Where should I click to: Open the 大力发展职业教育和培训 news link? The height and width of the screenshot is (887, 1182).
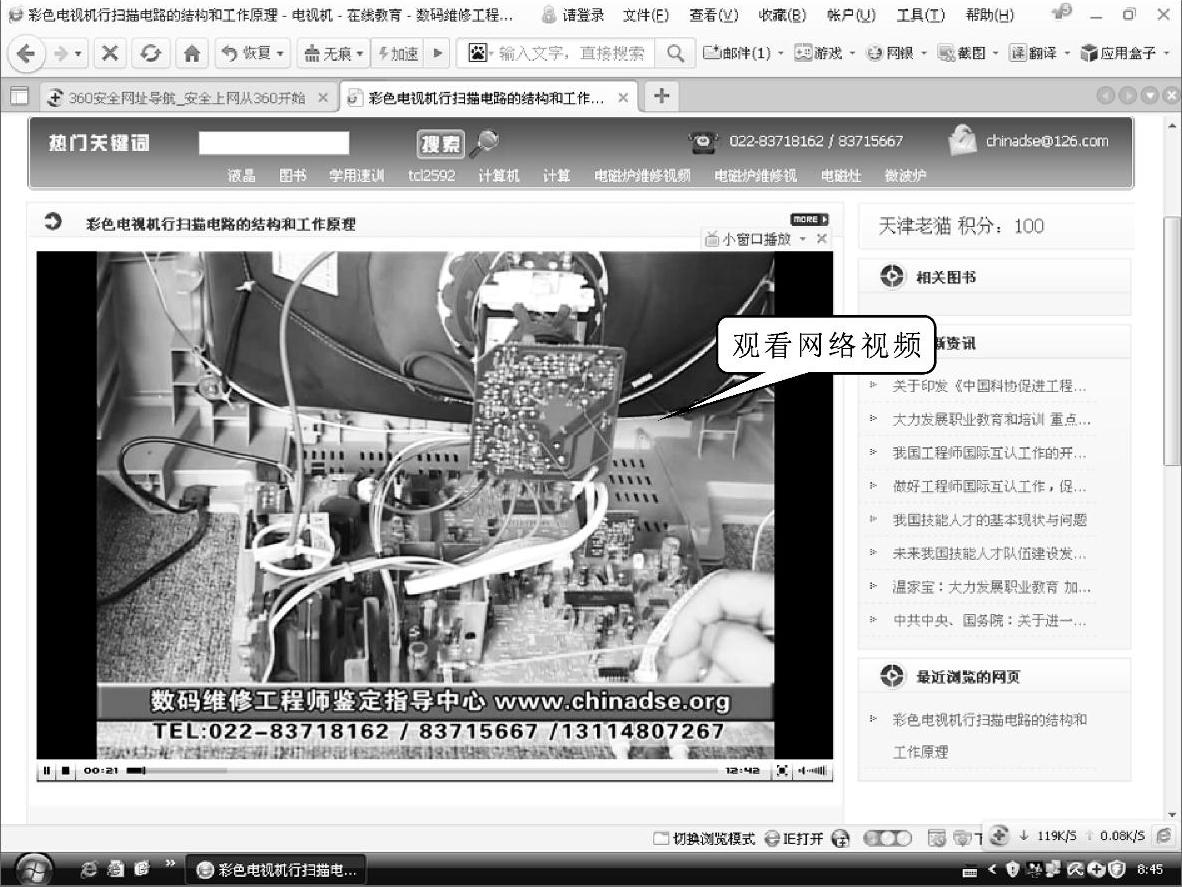[991, 420]
